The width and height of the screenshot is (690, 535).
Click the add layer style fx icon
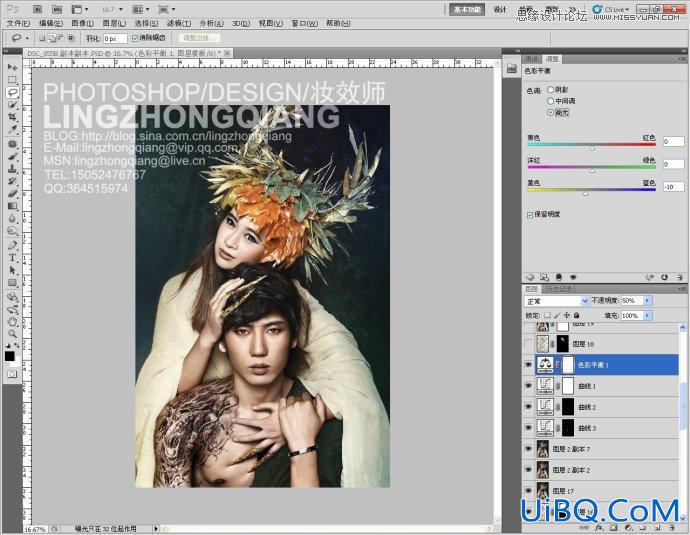tap(599, 527)
